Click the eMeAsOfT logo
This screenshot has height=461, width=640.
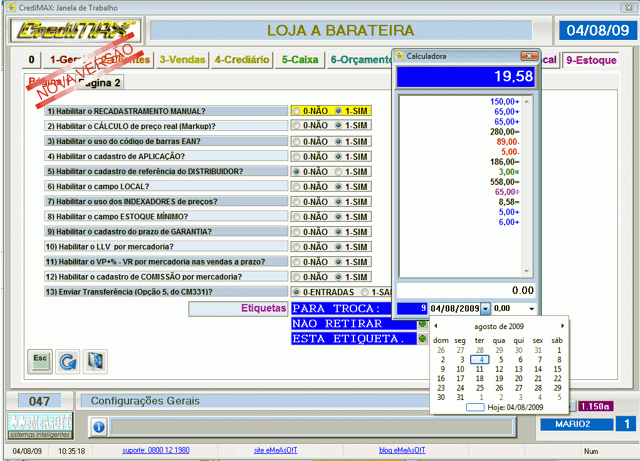tap(39, 424)
